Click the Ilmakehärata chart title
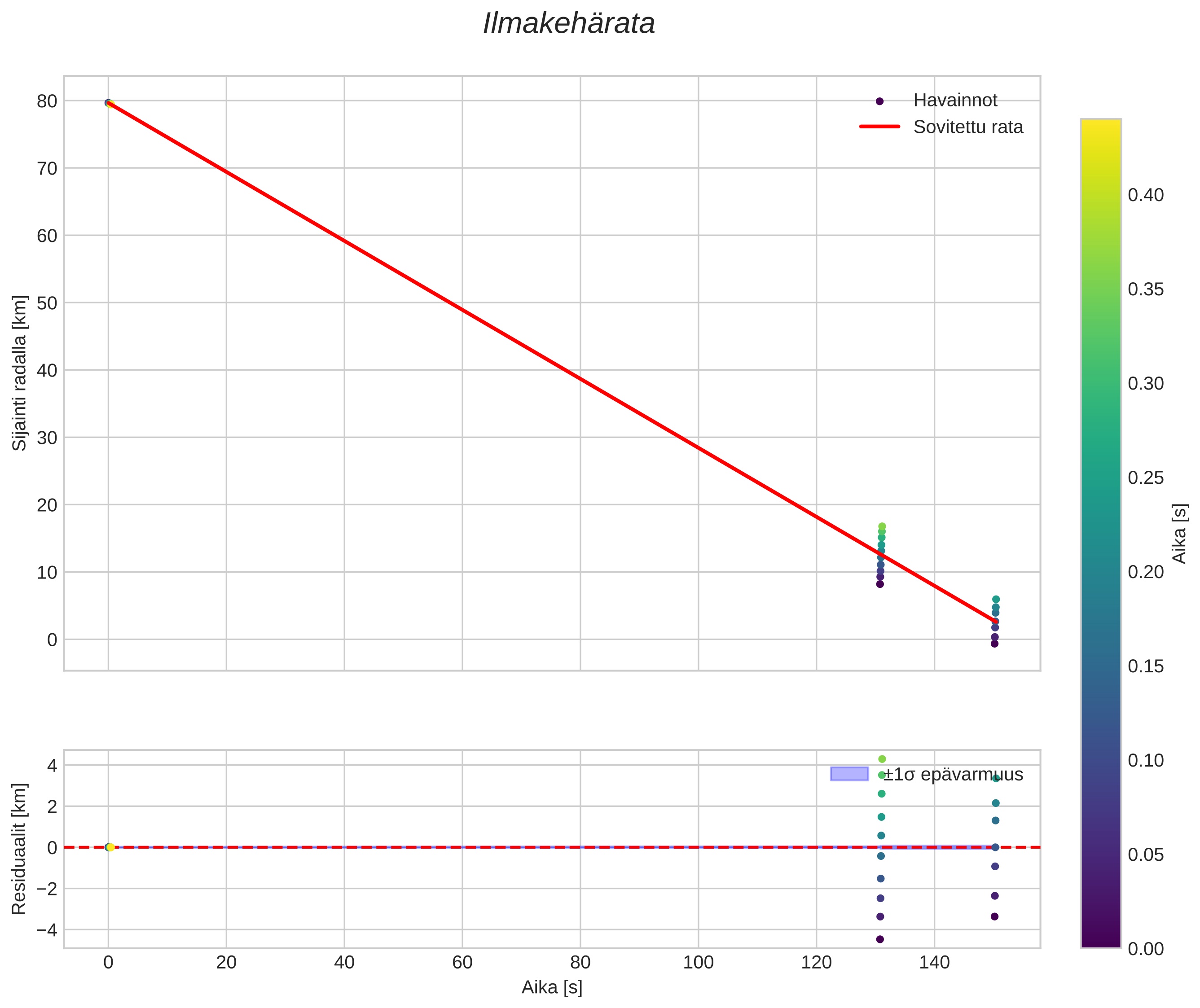The image size is (1200, 1008). 568,24
